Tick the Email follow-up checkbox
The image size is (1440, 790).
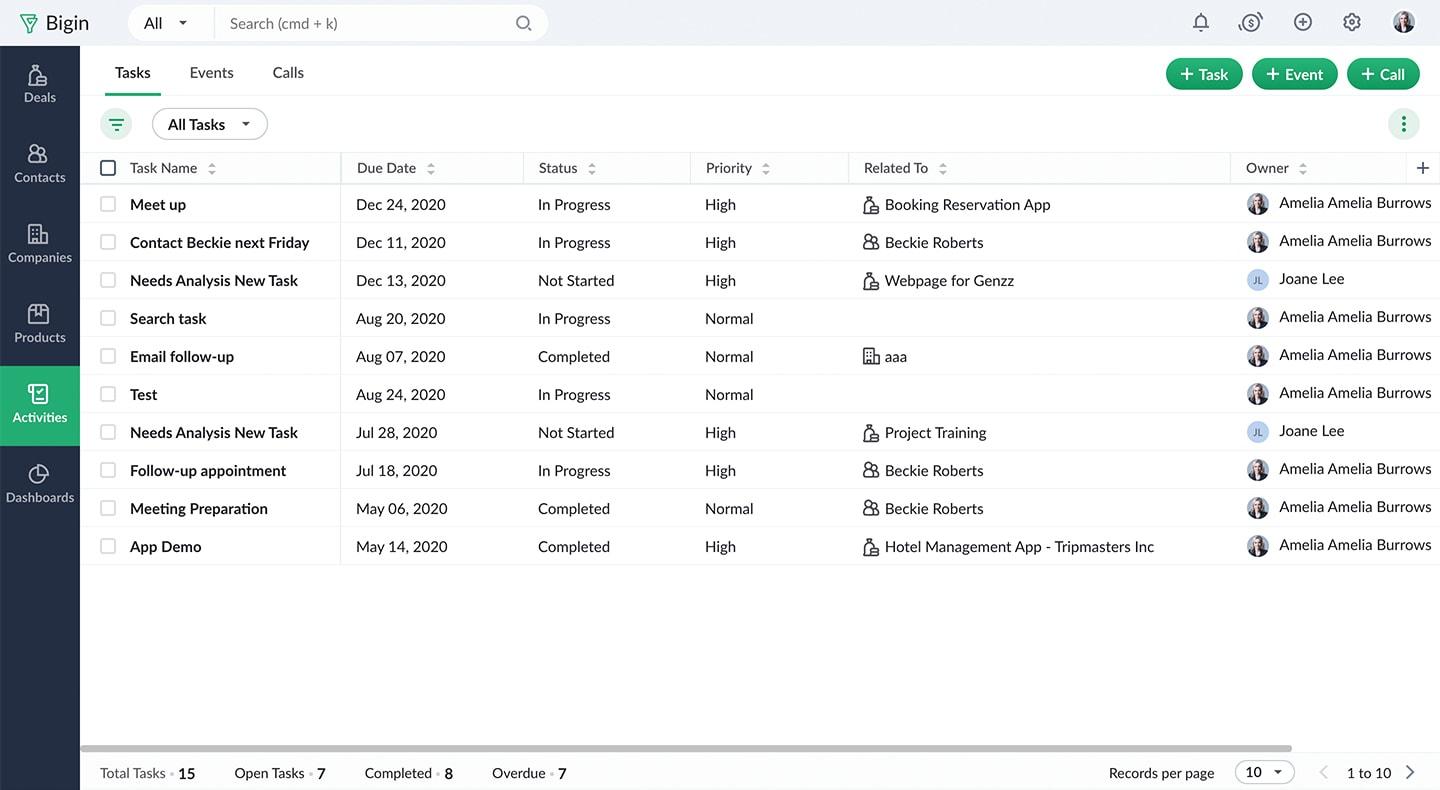108,356
